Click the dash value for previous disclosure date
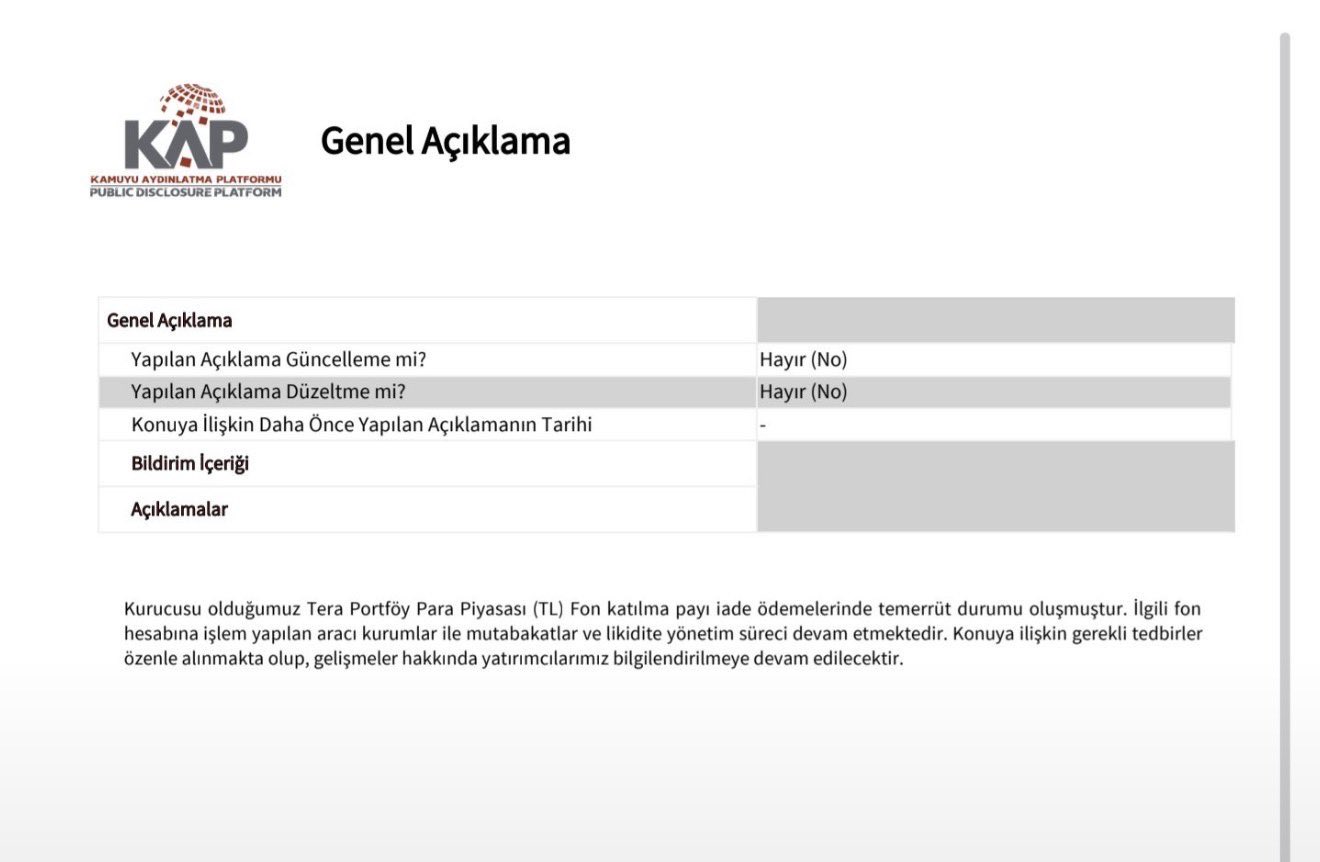Image resolution: width=1320 pixels, height=862 pixels. click(x=762, y=425)
